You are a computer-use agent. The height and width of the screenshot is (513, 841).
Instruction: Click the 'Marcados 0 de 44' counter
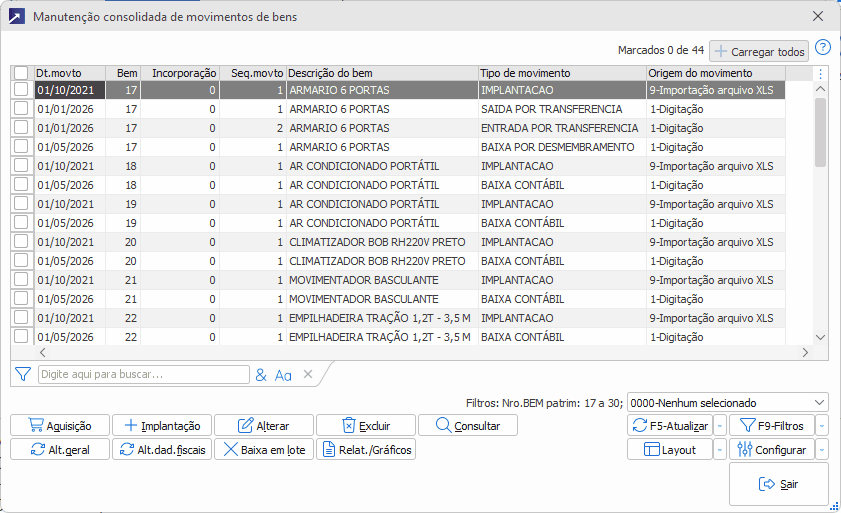661,50
